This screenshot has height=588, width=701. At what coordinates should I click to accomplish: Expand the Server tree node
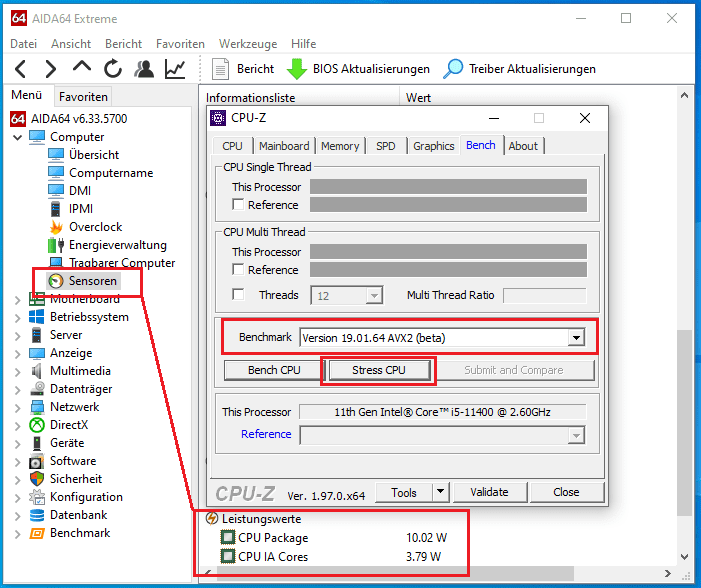17,336
